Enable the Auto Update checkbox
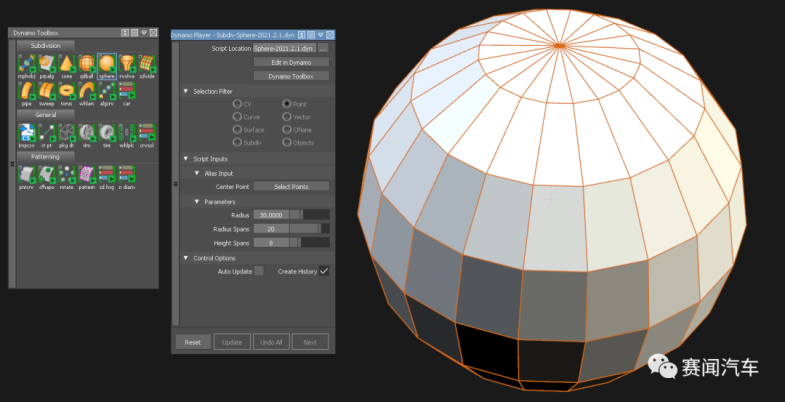 [x=259, y=271]
